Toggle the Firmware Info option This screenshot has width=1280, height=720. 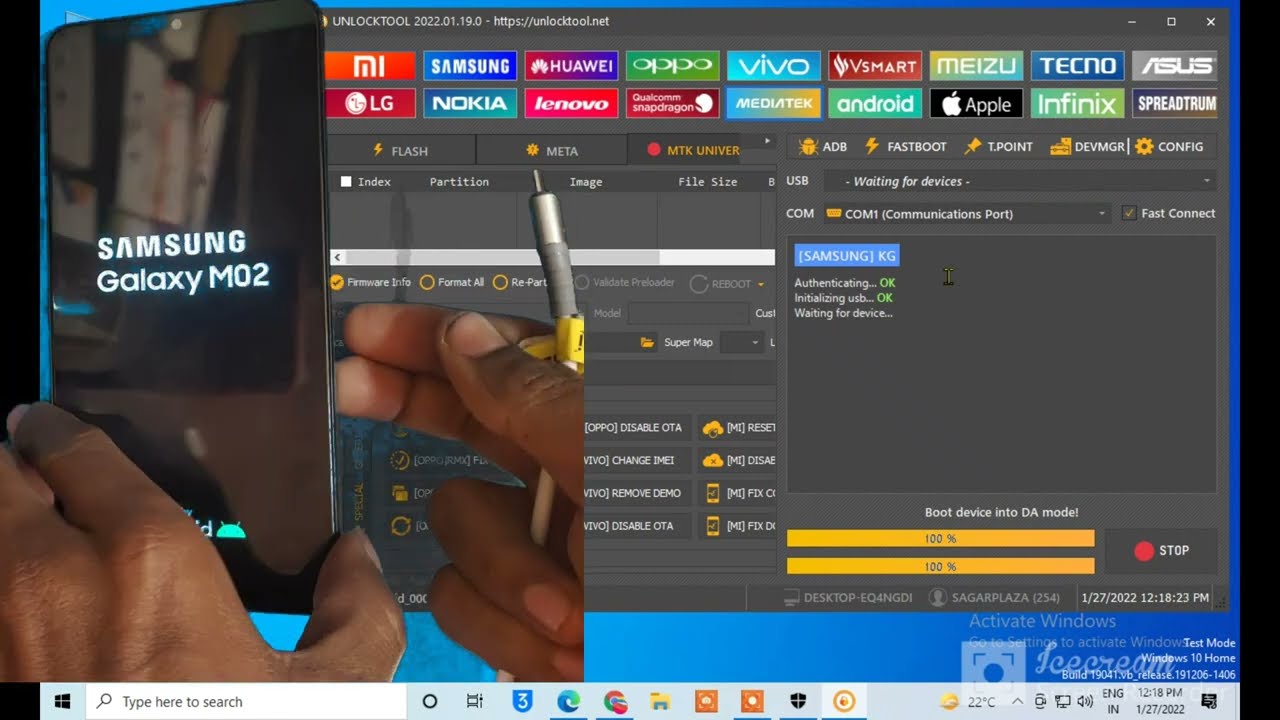pyautogui.click(x=371, y=282)
